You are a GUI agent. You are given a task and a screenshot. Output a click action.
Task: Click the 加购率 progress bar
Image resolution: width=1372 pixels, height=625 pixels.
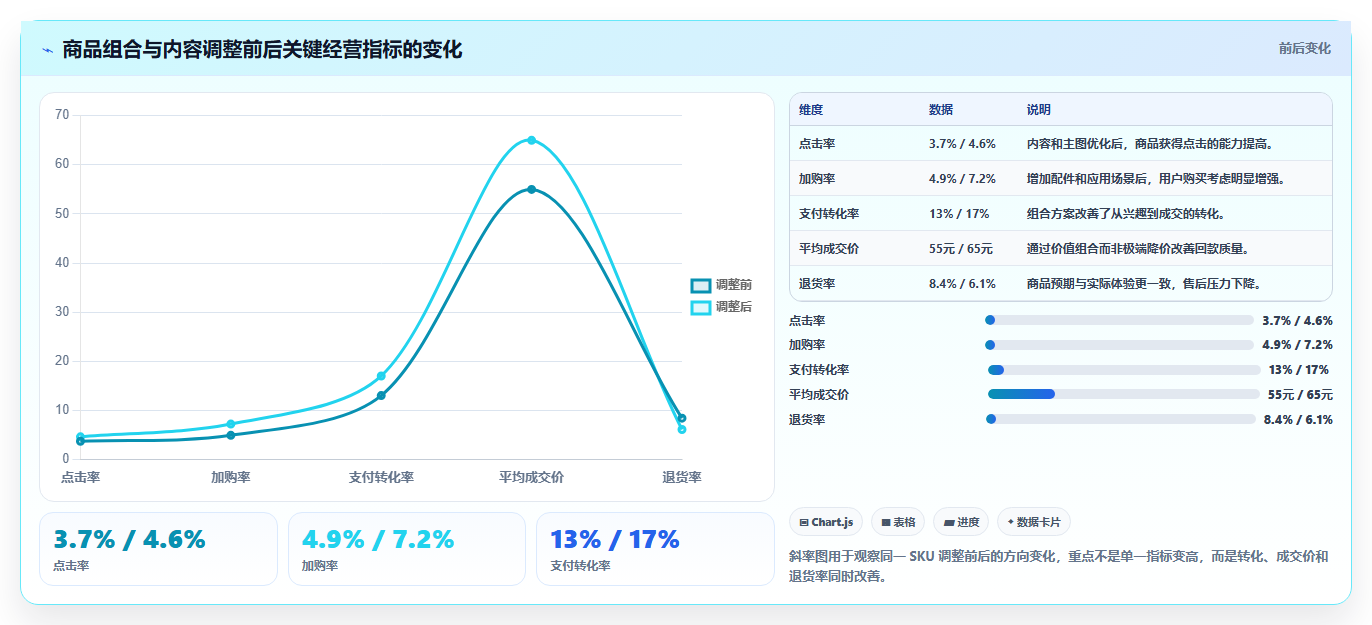(1119, 345)
